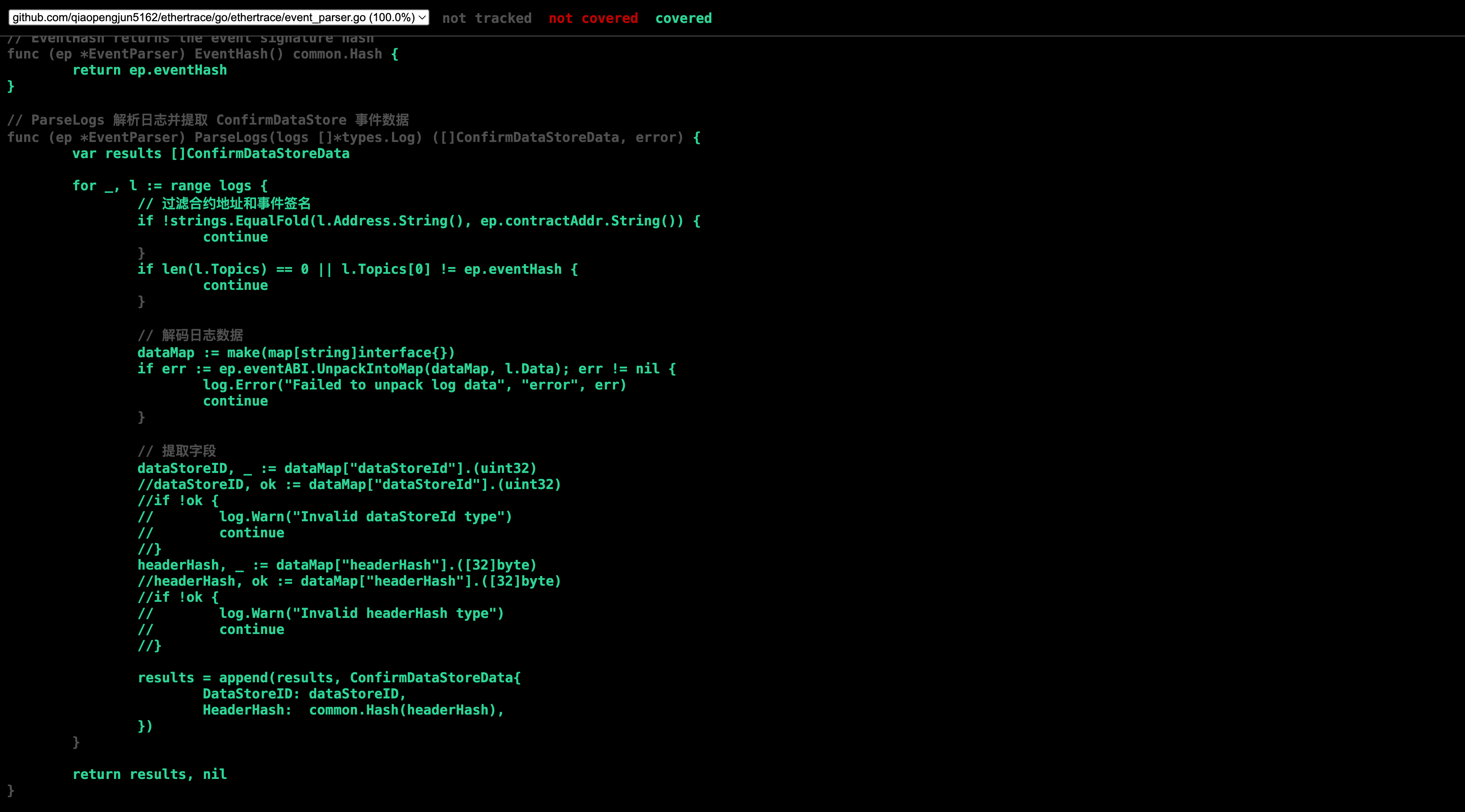Click 'HeaderHash: common.Hash(headerHash)' line
Image resolution: width=1465 pixels, height=812 pixels.
coord(353,709)
